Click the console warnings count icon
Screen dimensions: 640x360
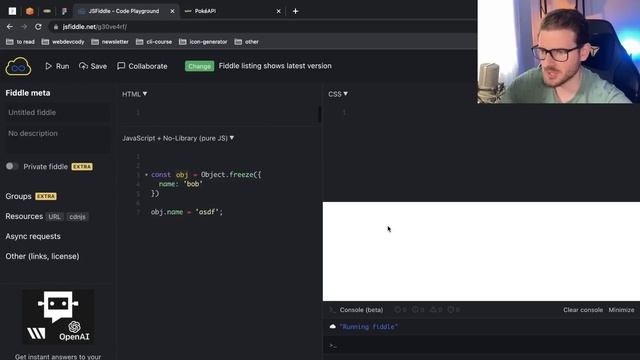coord(436,310)
